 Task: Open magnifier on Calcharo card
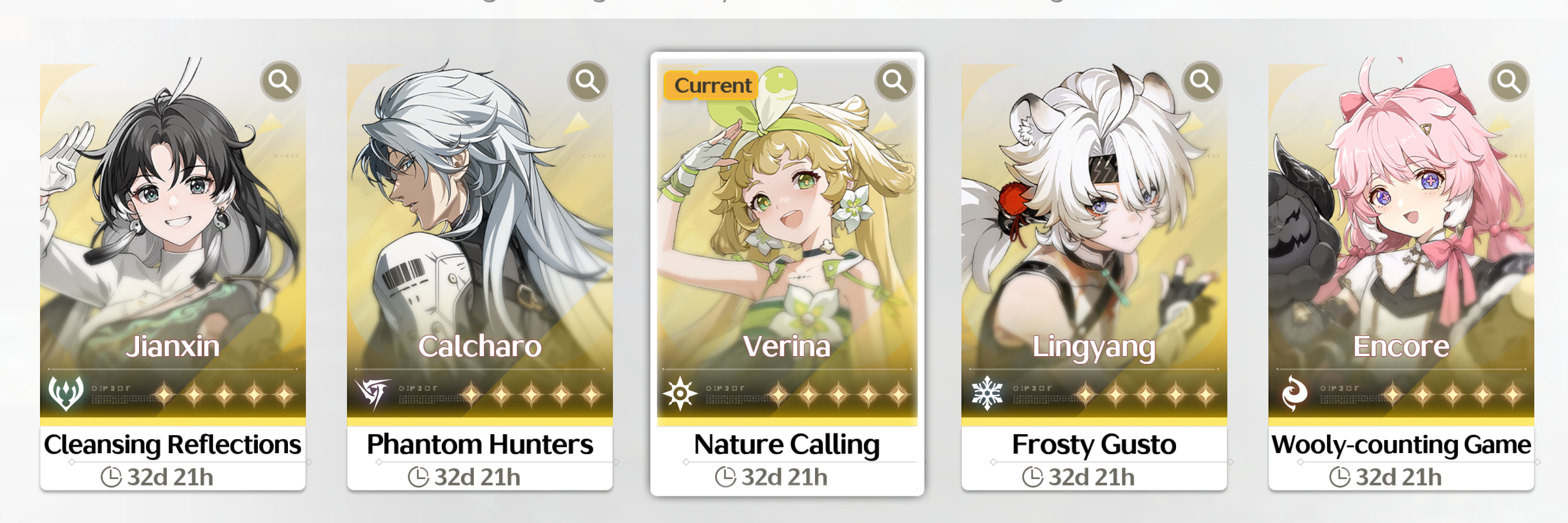click(588, 81)
